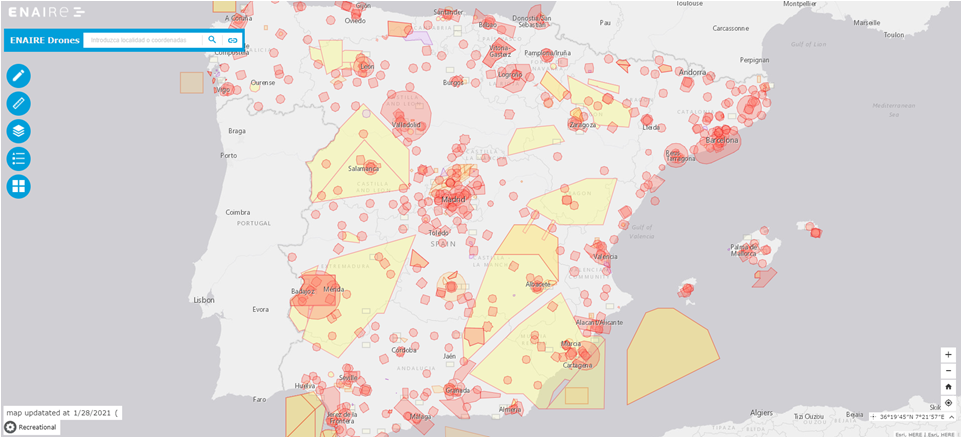Click the coordinates readout 36°19'45"N
This screenshot has width=962, height=438.
coord(912,417)
